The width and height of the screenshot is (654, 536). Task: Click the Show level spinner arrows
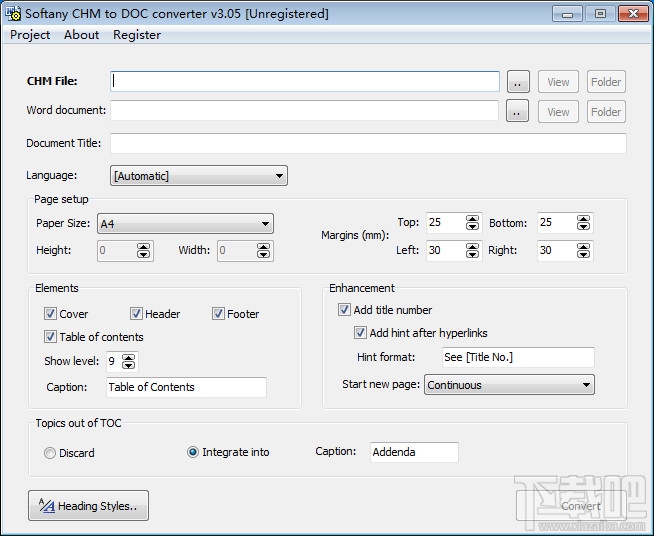click(x=128, y=361)
